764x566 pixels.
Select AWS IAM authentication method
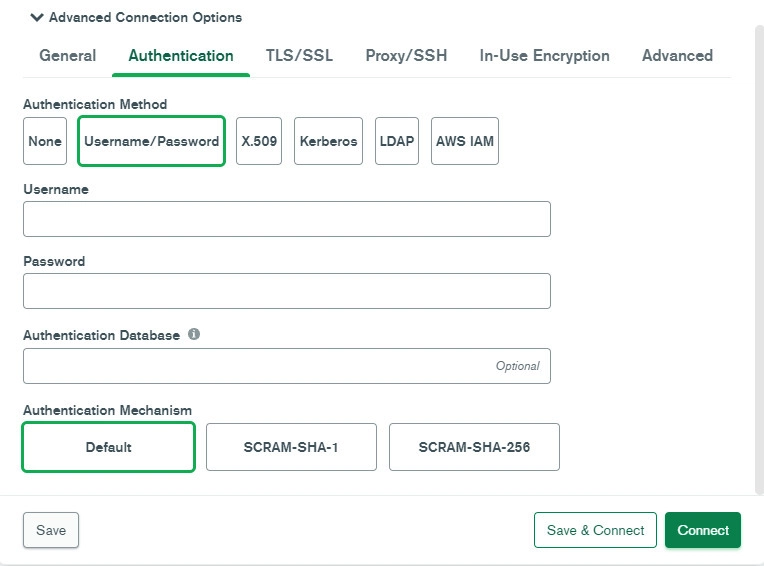tap(465, 141)
